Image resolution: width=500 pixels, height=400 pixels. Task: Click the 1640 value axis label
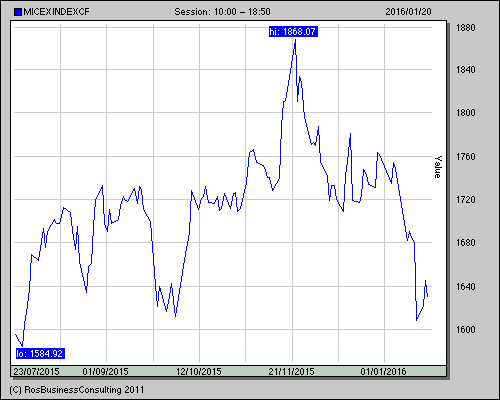(466, 286)
